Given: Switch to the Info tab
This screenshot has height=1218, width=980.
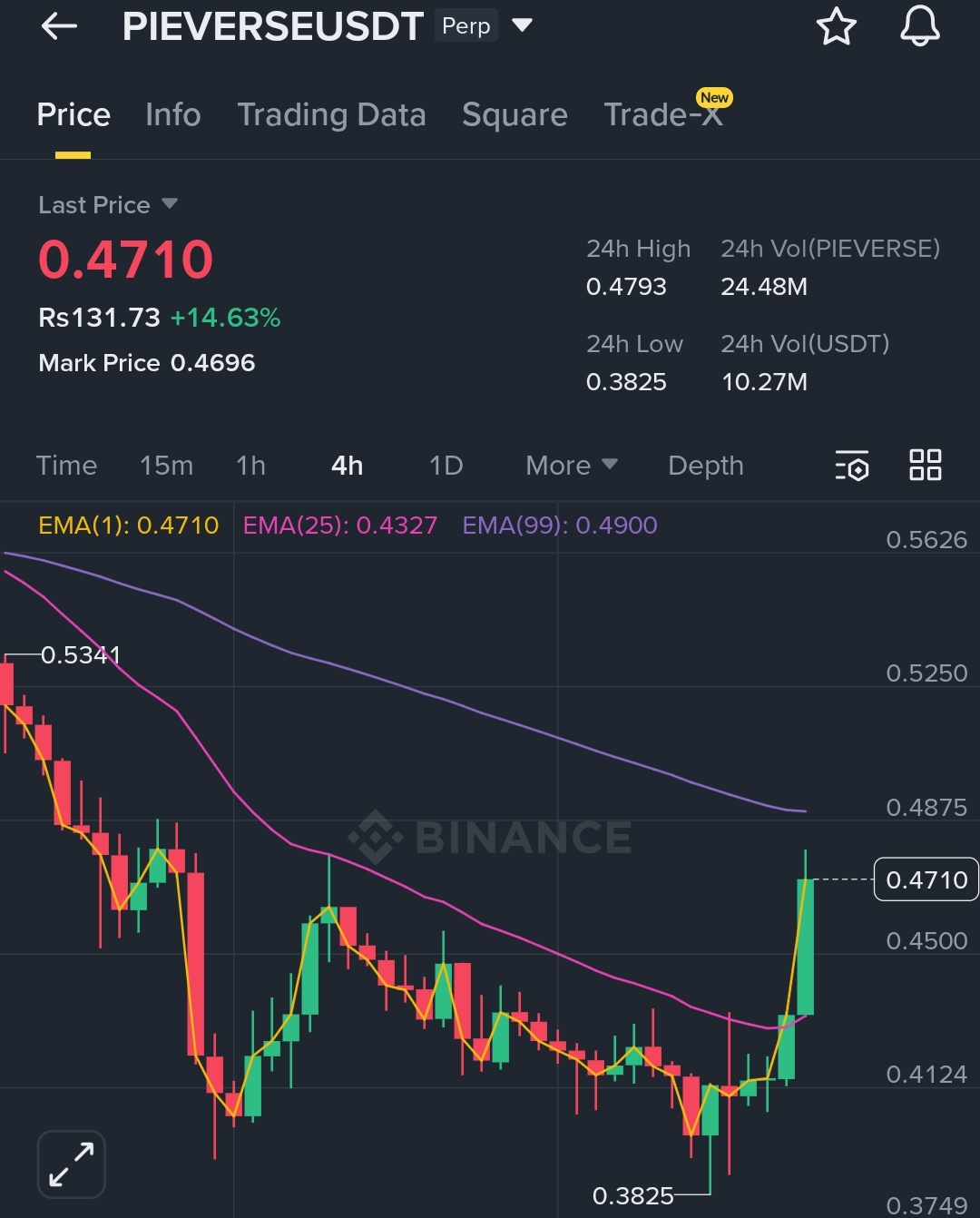Looking at the screenshot, I should click(173, 114).
